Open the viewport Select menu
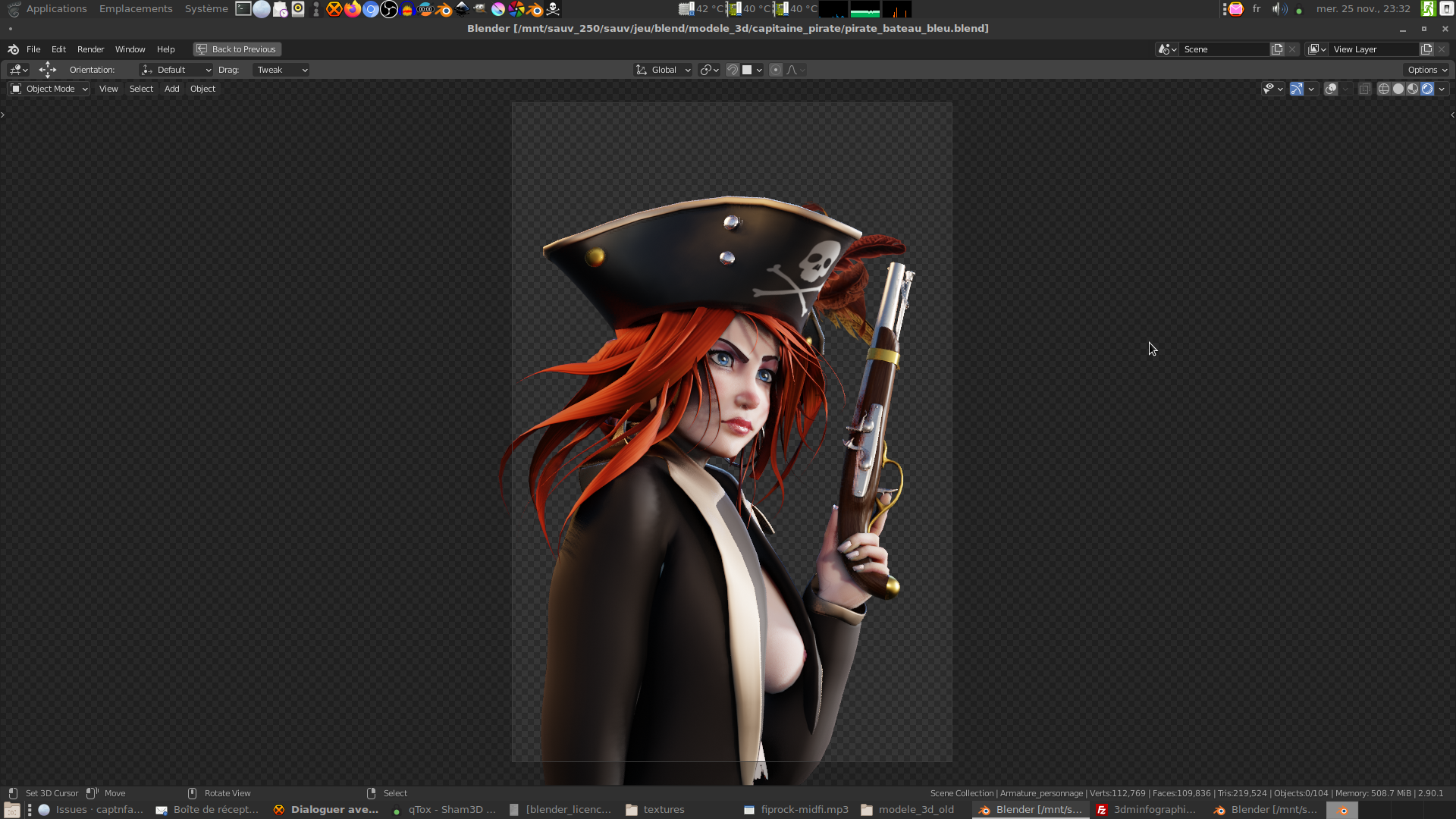1456x819 pixels. click(x=141, y=89)
